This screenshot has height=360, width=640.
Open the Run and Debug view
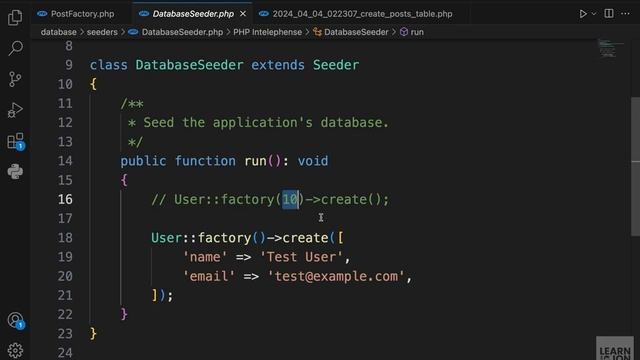pyautogui.click(x=15, y=110)
